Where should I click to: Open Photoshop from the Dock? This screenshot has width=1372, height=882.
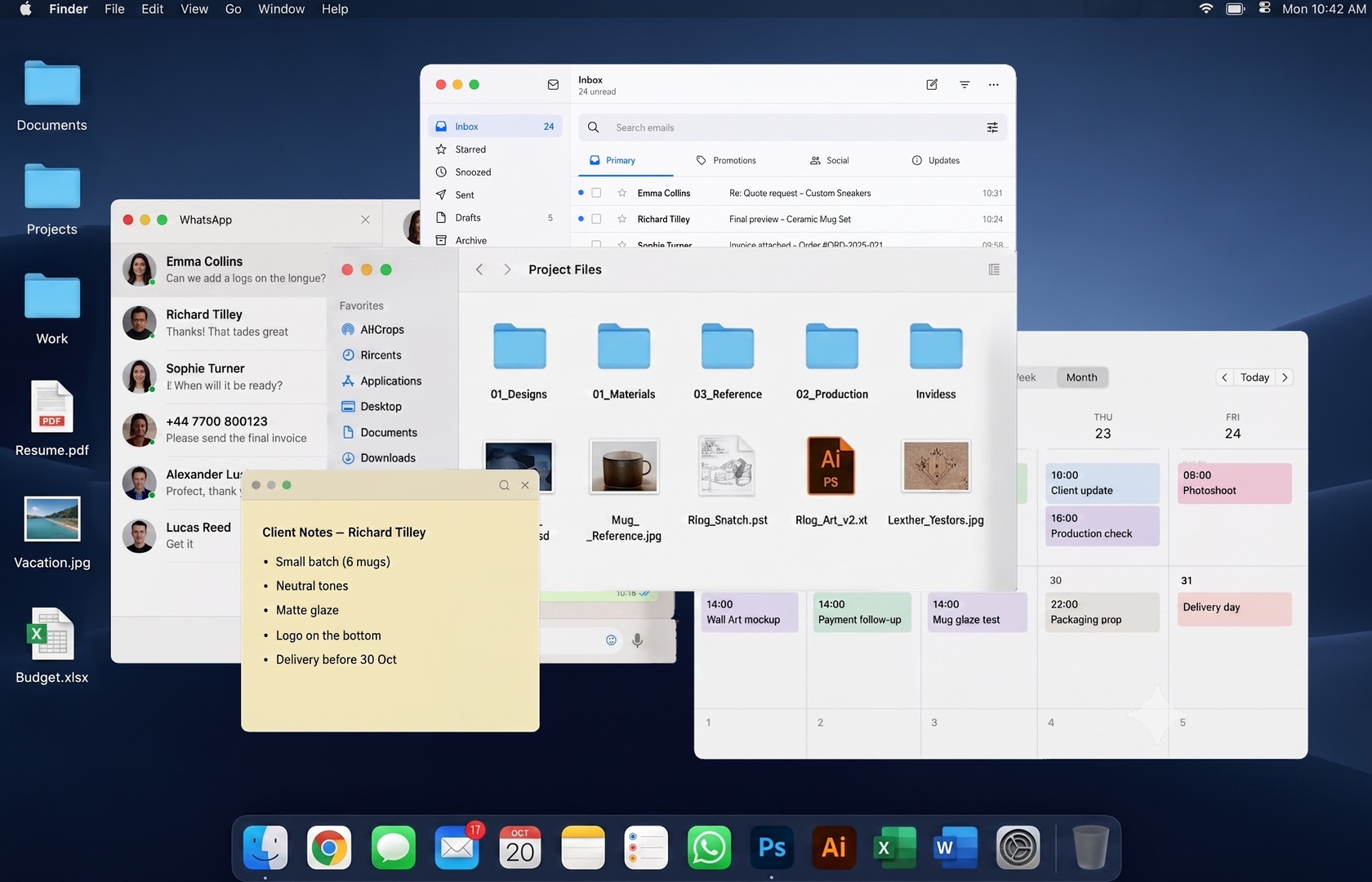pos(772,848)
